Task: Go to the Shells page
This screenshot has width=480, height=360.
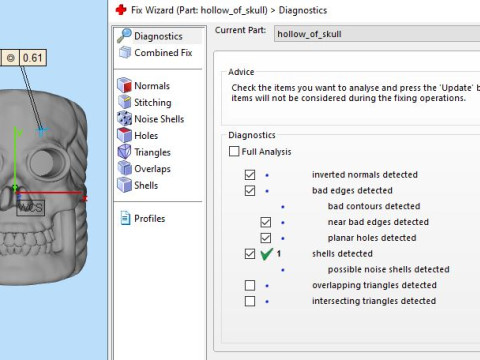Action: click(x=146, y=185)
